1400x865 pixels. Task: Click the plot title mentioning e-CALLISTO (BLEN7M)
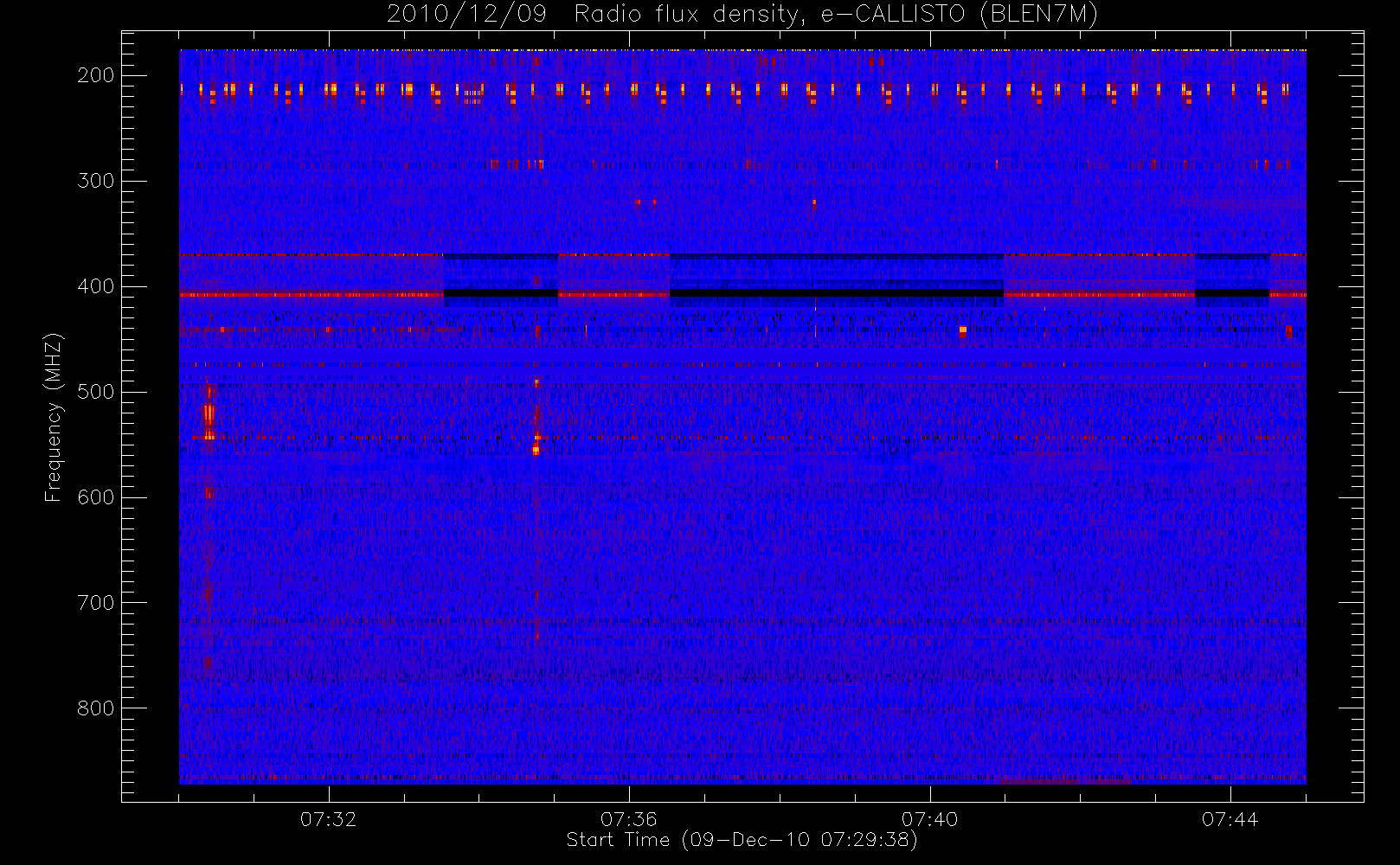[x=742, y=15]
